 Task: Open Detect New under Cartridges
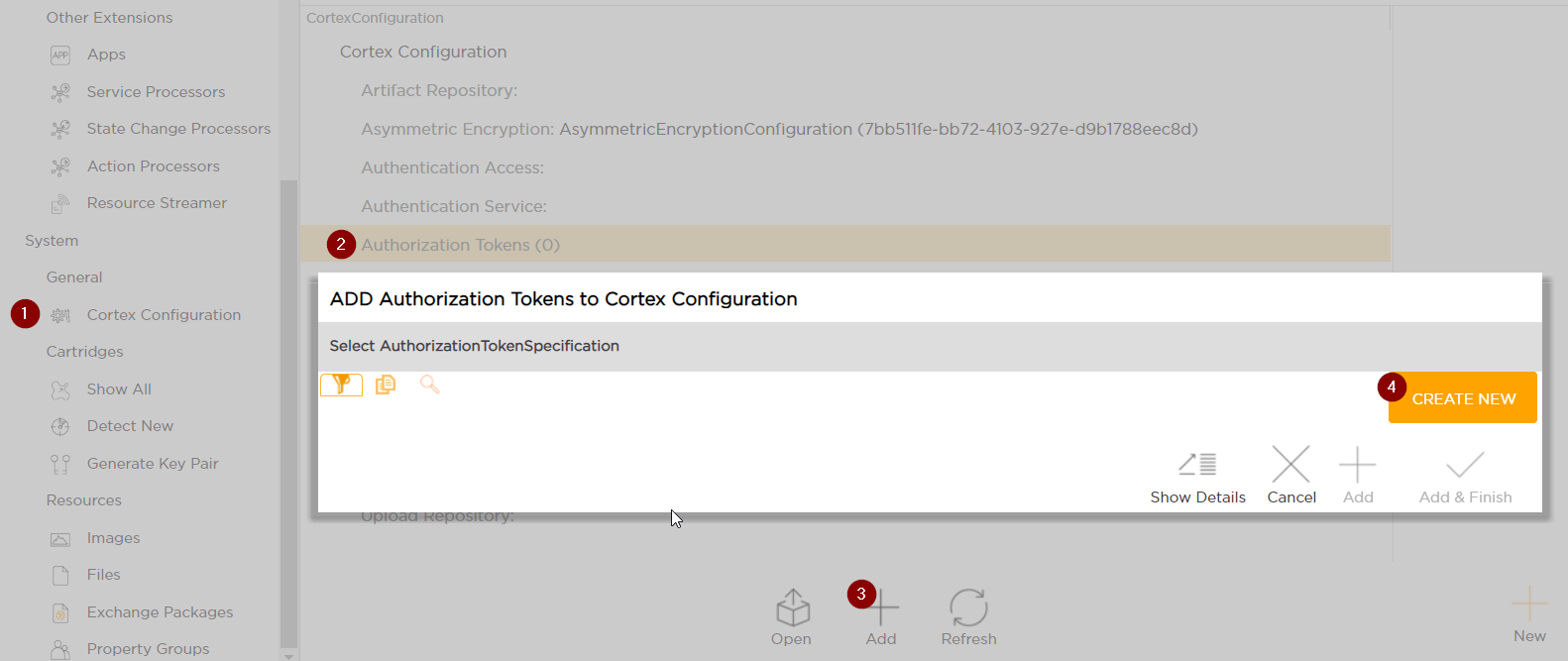130,426
